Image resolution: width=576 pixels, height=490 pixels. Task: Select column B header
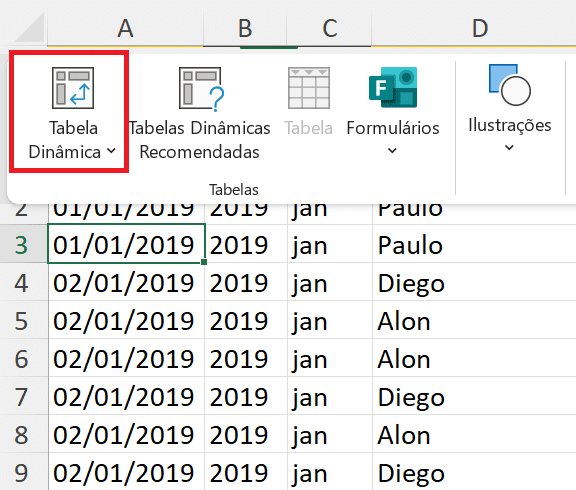click(245, 28)
